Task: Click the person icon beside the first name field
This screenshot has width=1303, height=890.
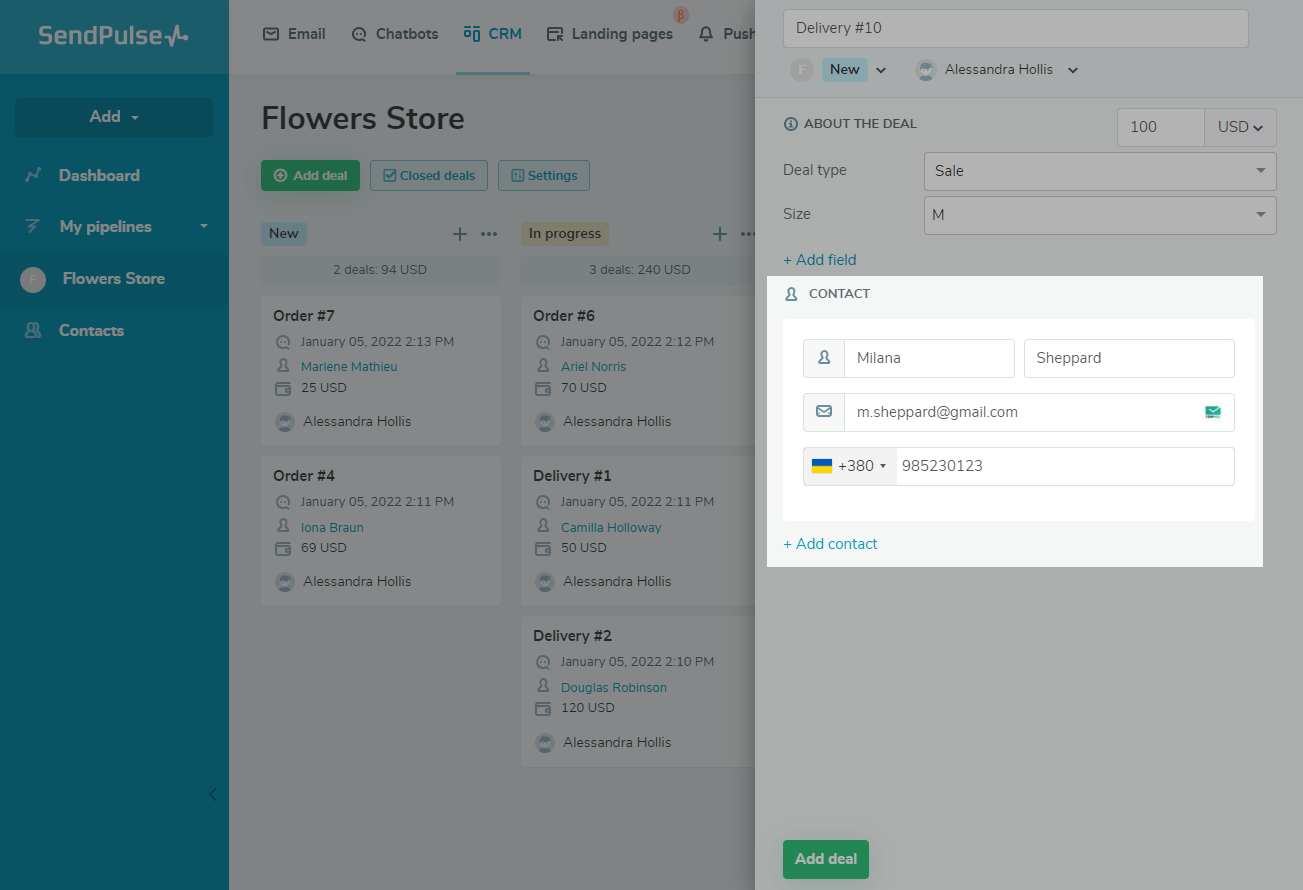Action: click(x=824, y=358)
